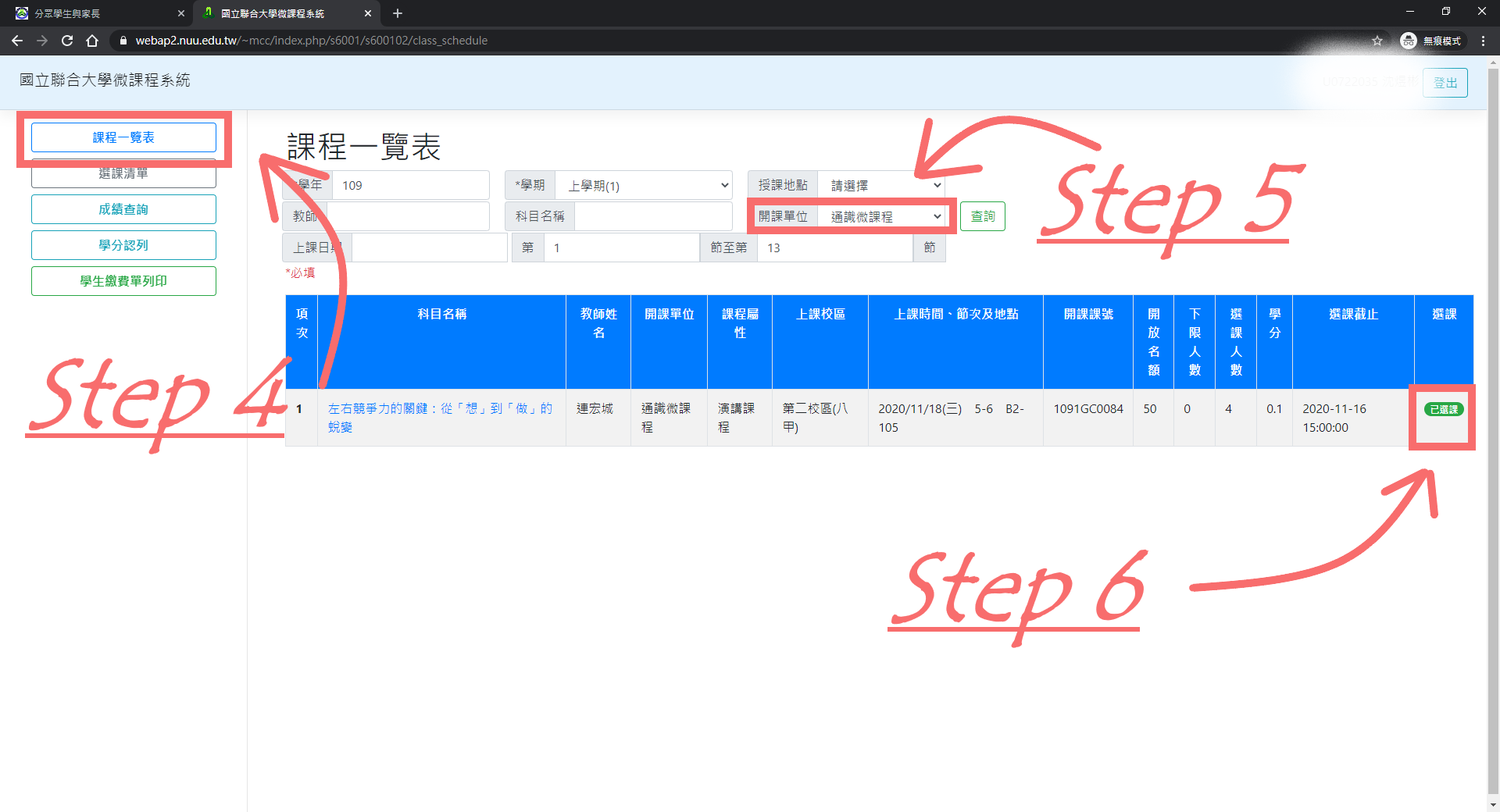Viewport: 1500px width, 812px height.
Task: Open 課程一覽表 in the sidebar
Action: click(123, 137)
